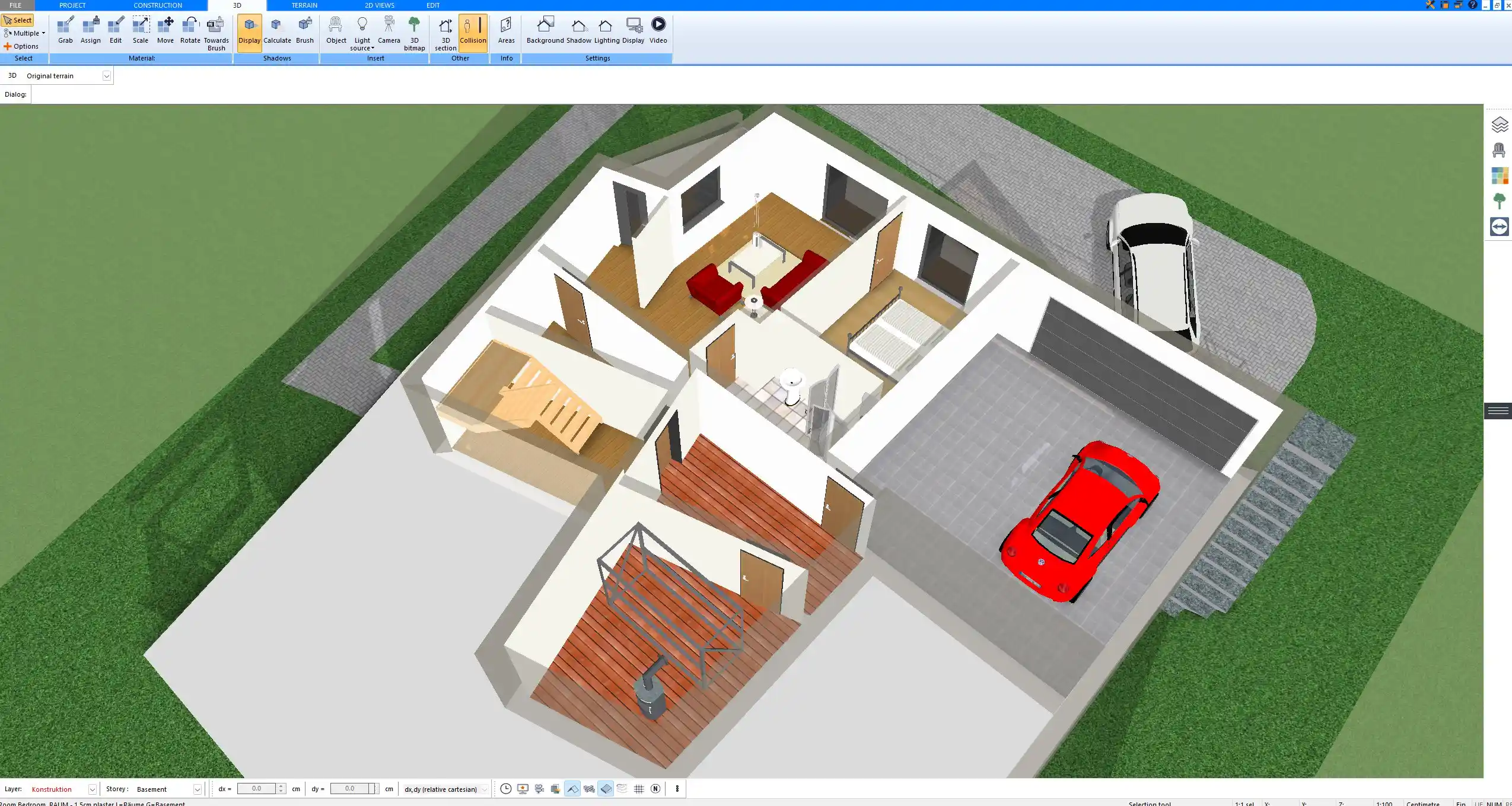
Task: Select the Grab material tool
Action: (65, 30)
